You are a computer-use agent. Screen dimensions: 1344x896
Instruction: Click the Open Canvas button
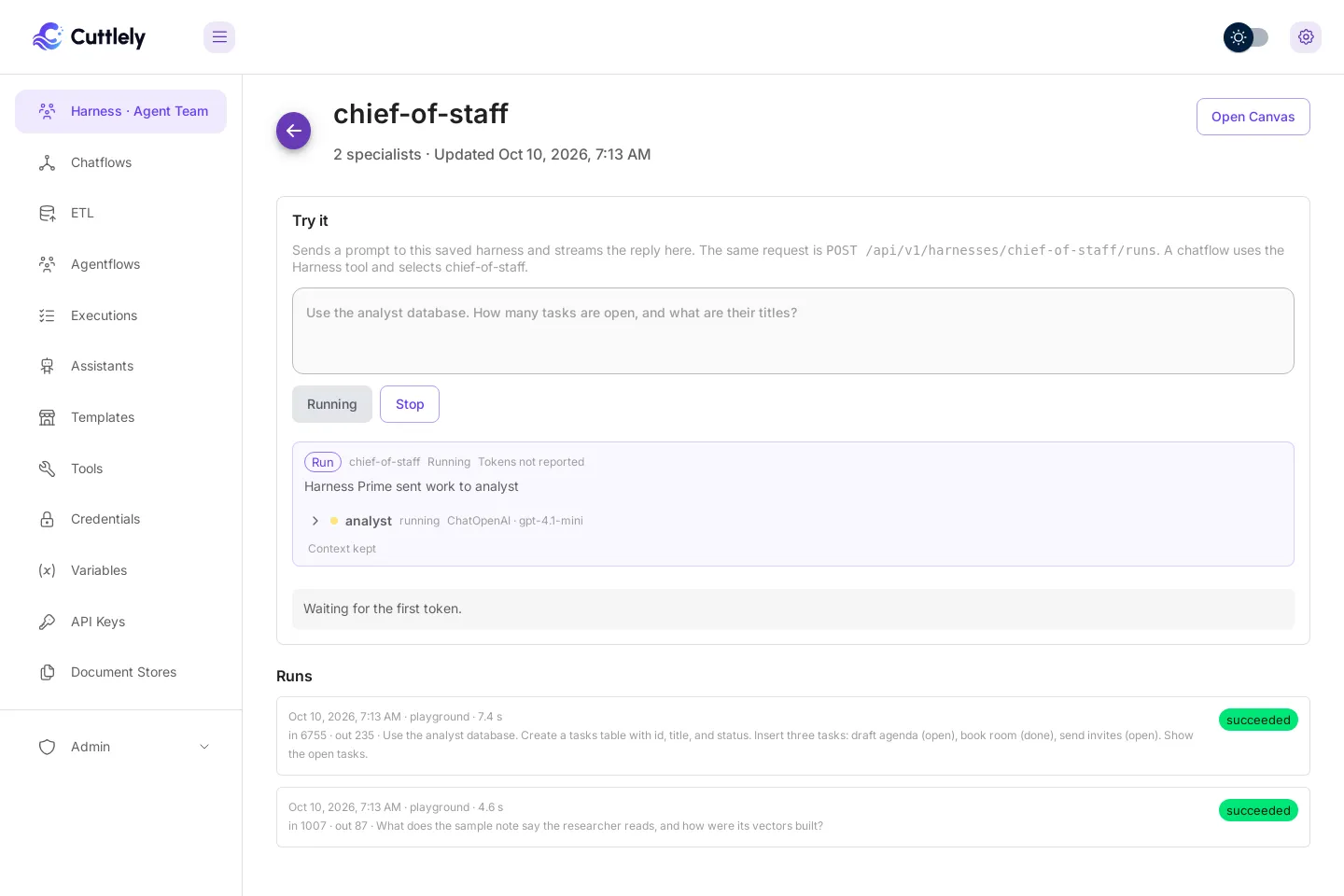tap(1253, 117)
